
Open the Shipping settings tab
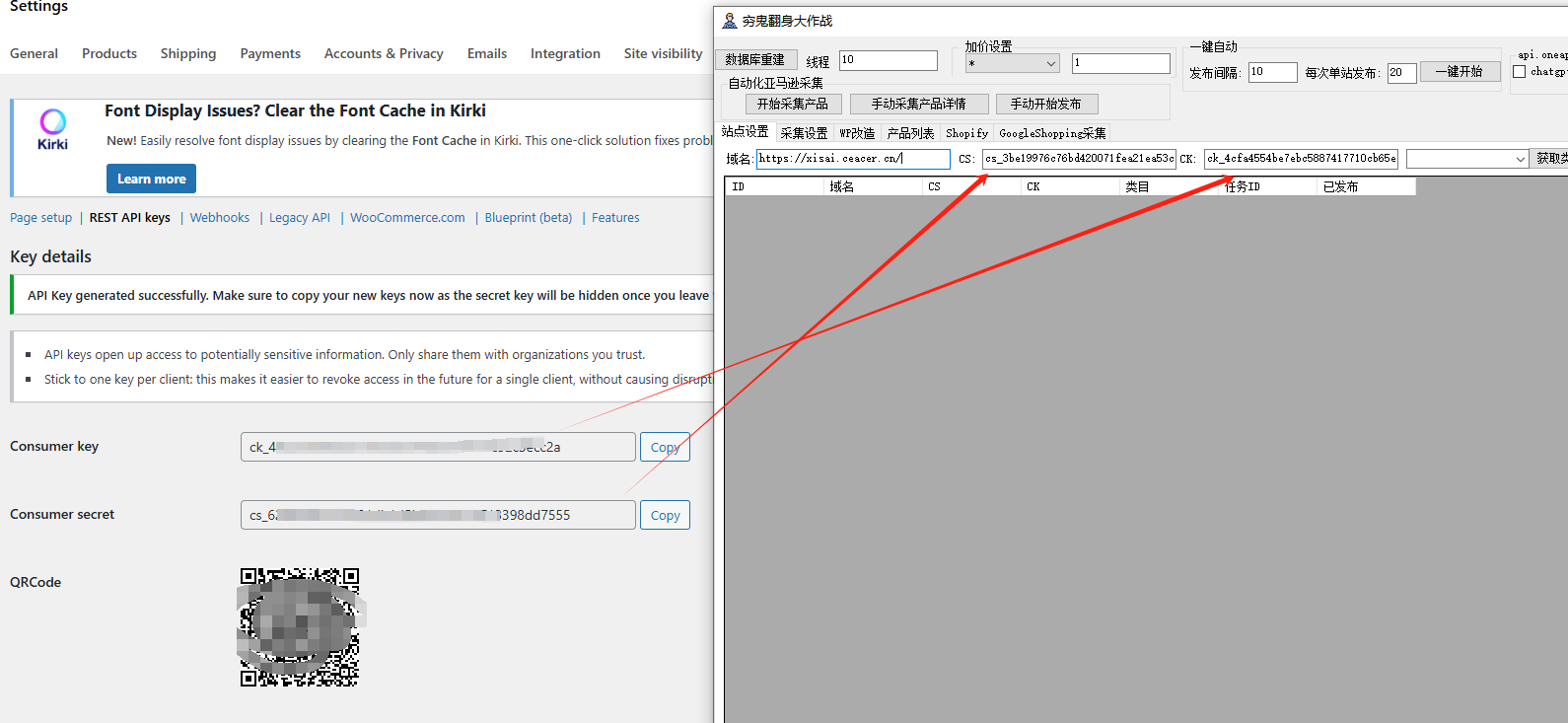point(188,53)
